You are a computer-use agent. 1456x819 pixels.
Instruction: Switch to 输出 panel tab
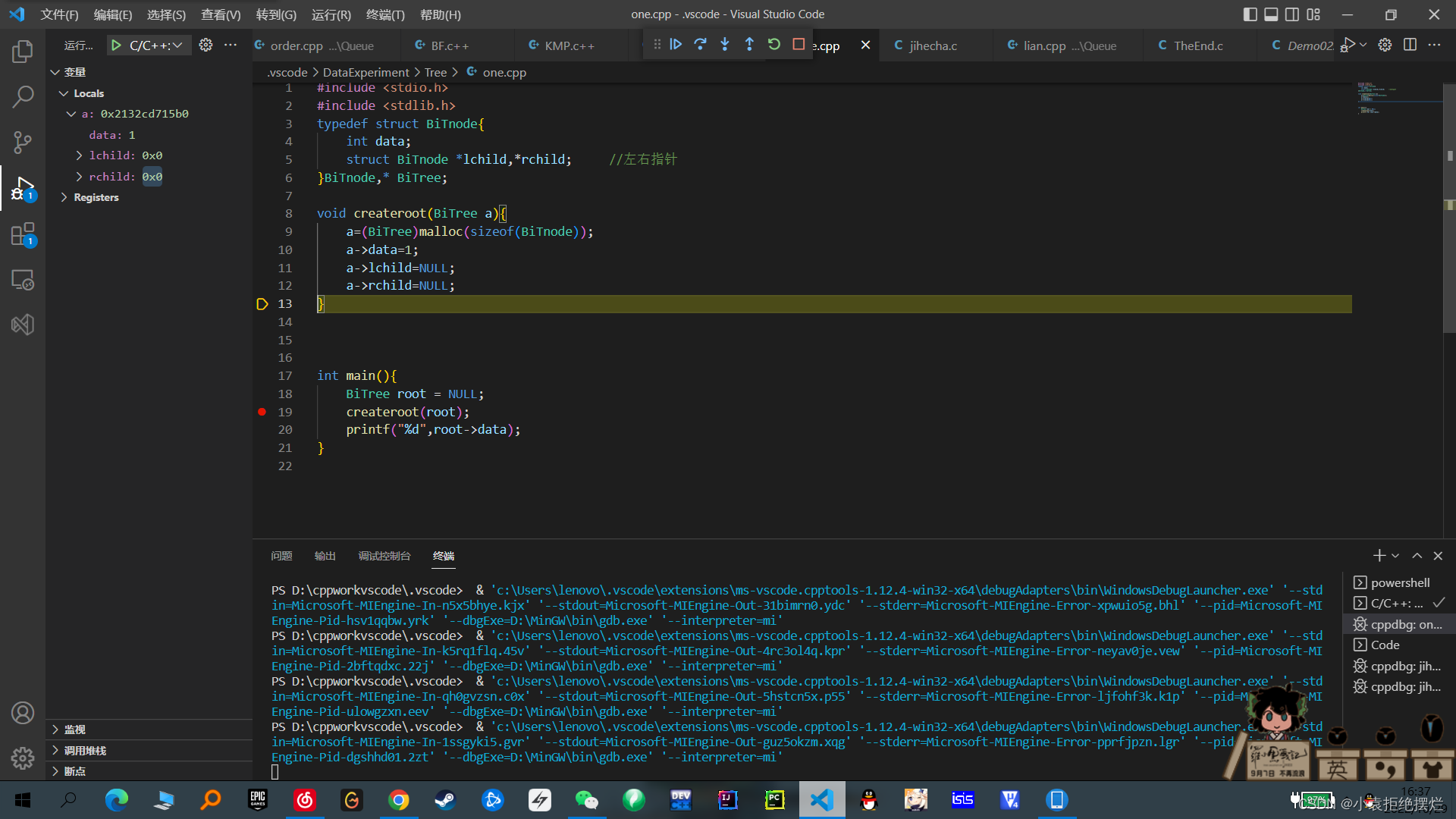click(325, 556)
